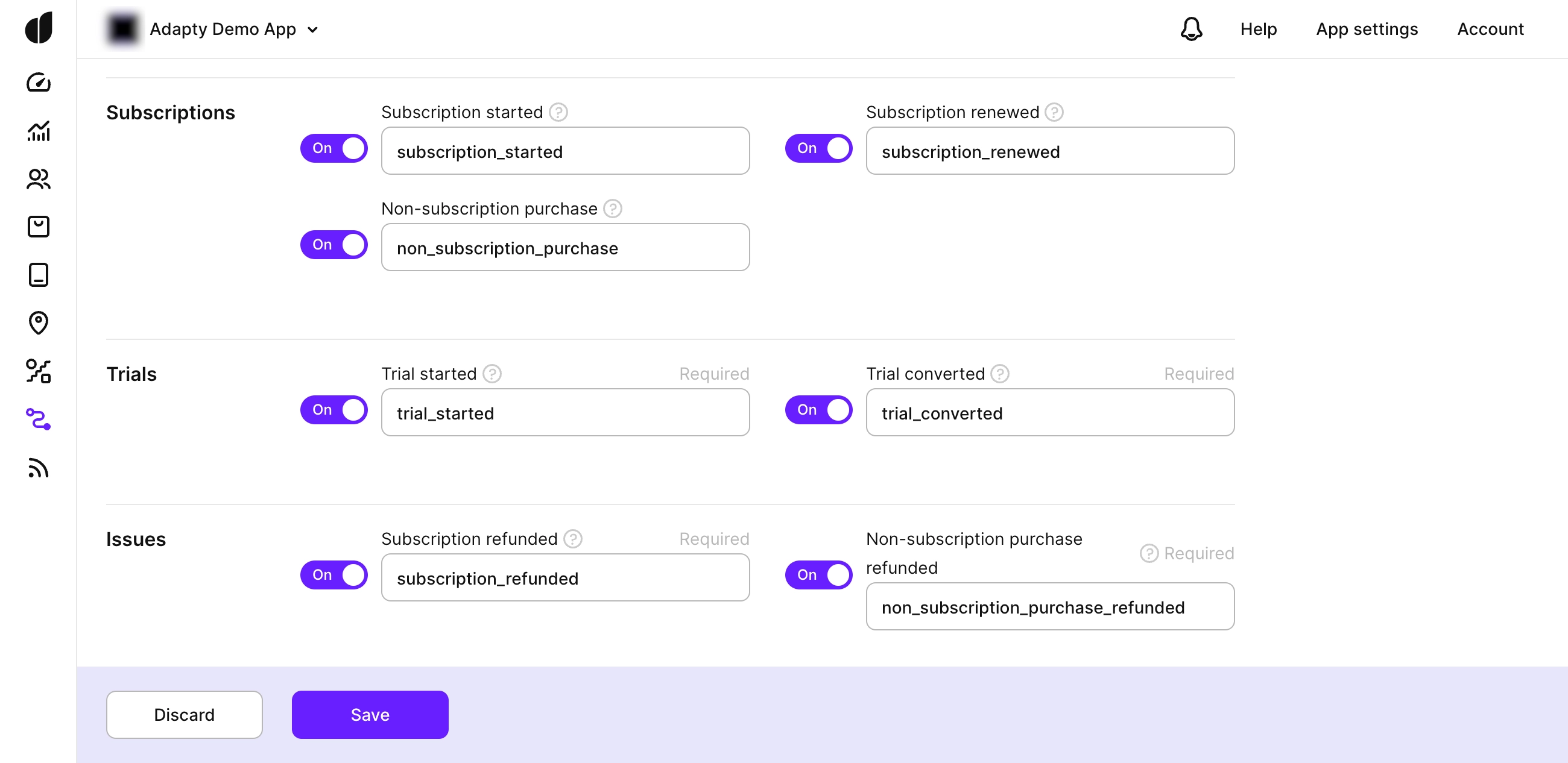Screen dimensions: 1568x763
Task: Click the Save button
Action: click(370, 714)
